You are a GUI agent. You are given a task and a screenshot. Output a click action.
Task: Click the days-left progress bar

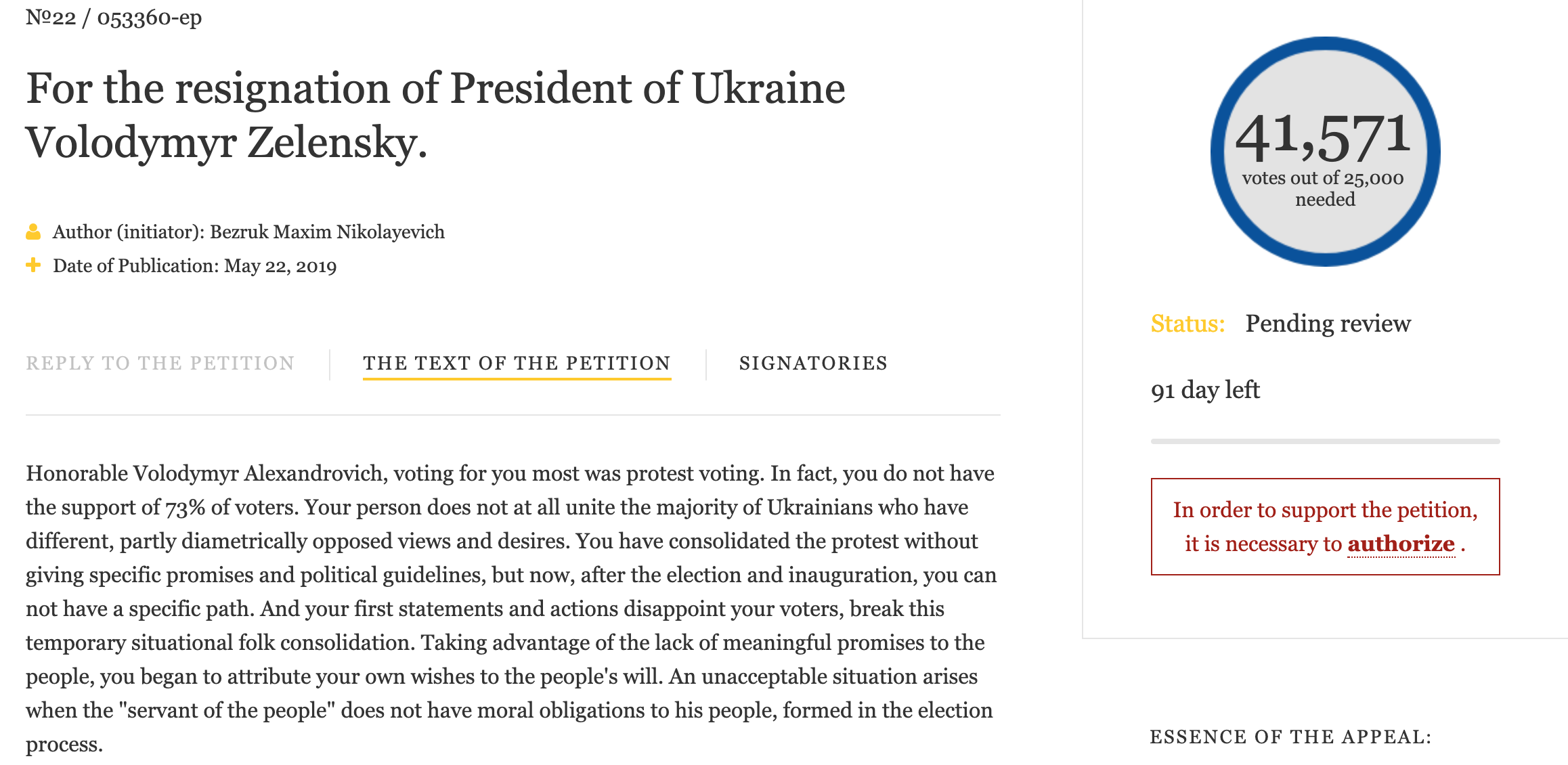pyautogui.click(x=1325, y=441)
